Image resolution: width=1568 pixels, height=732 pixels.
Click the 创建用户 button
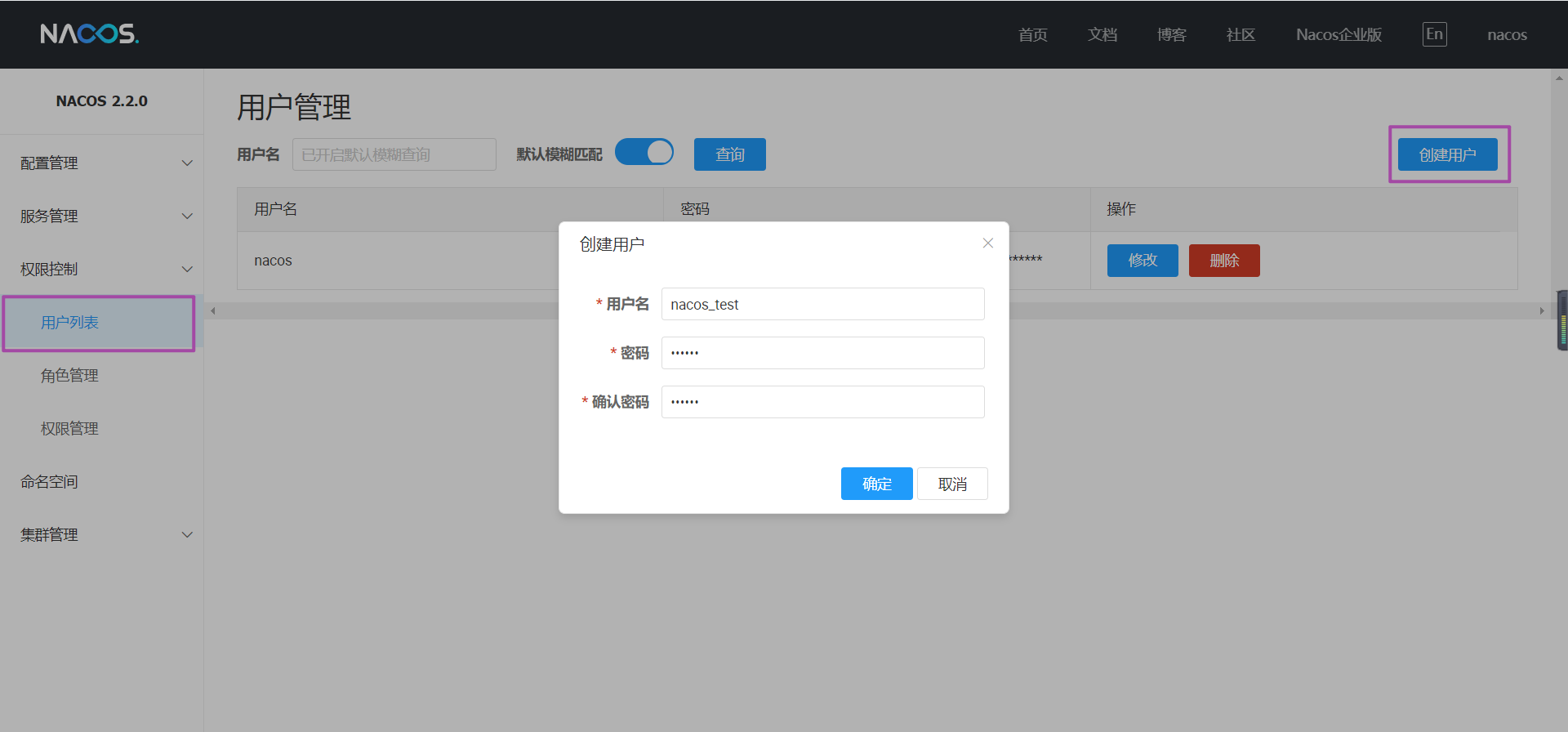pos(1447,154)
